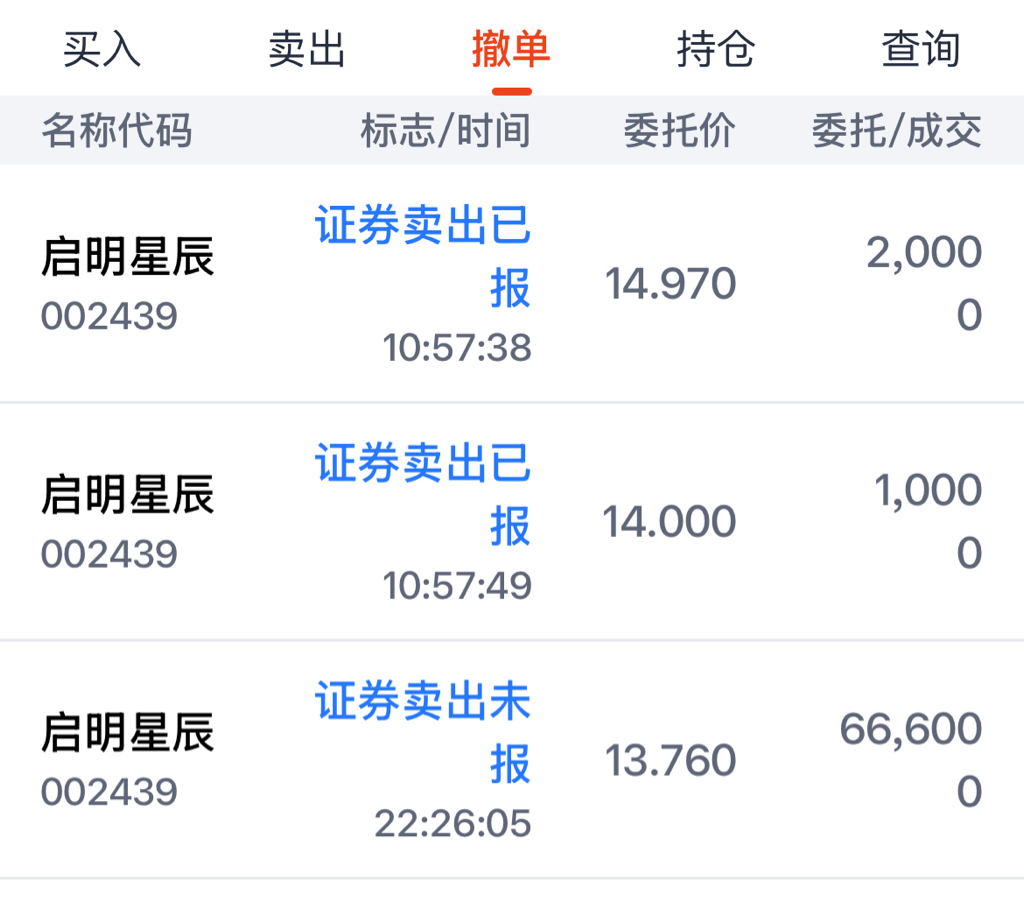Screen dimensions: 1024x910
Task: Go to the 持仓 (Positions) tab
Action: [715, 49]
